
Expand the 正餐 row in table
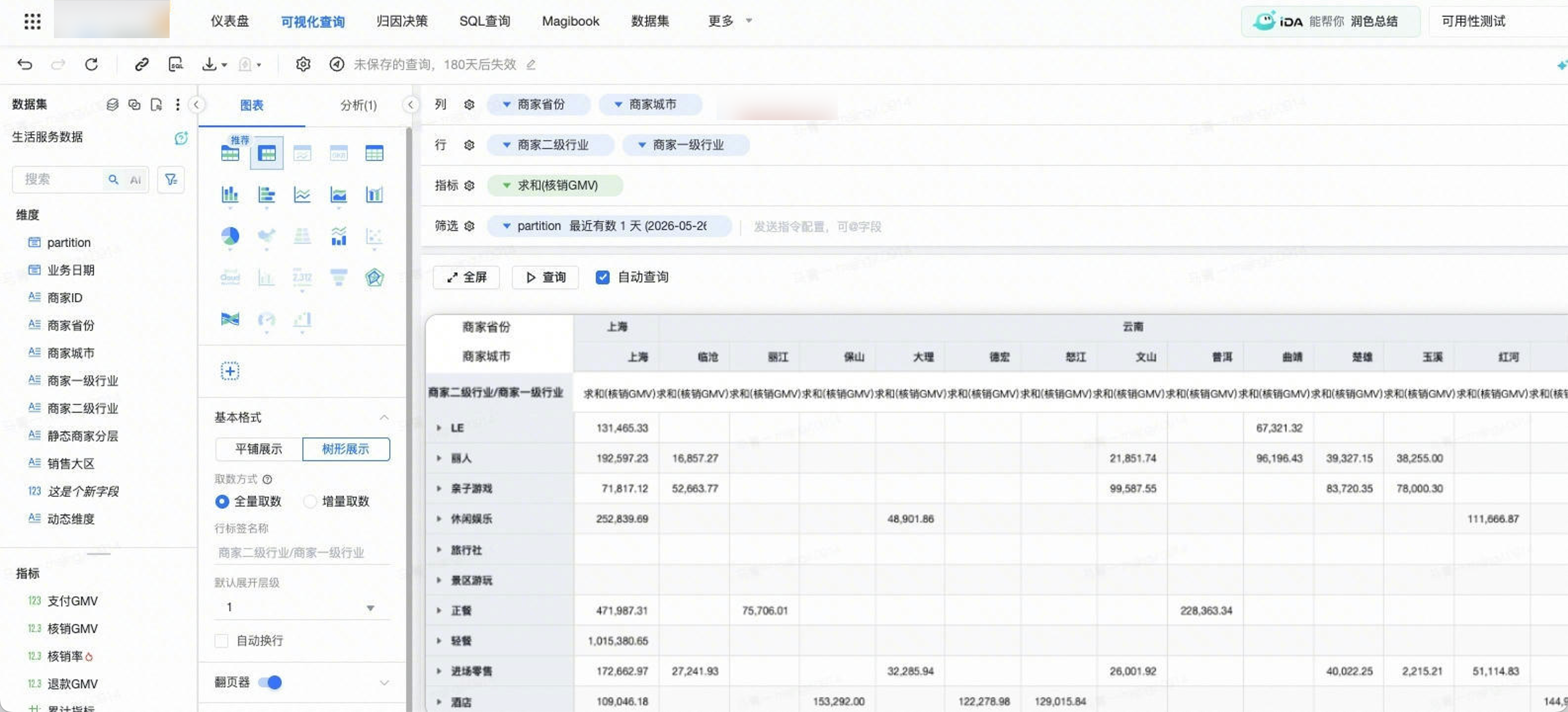438,610
